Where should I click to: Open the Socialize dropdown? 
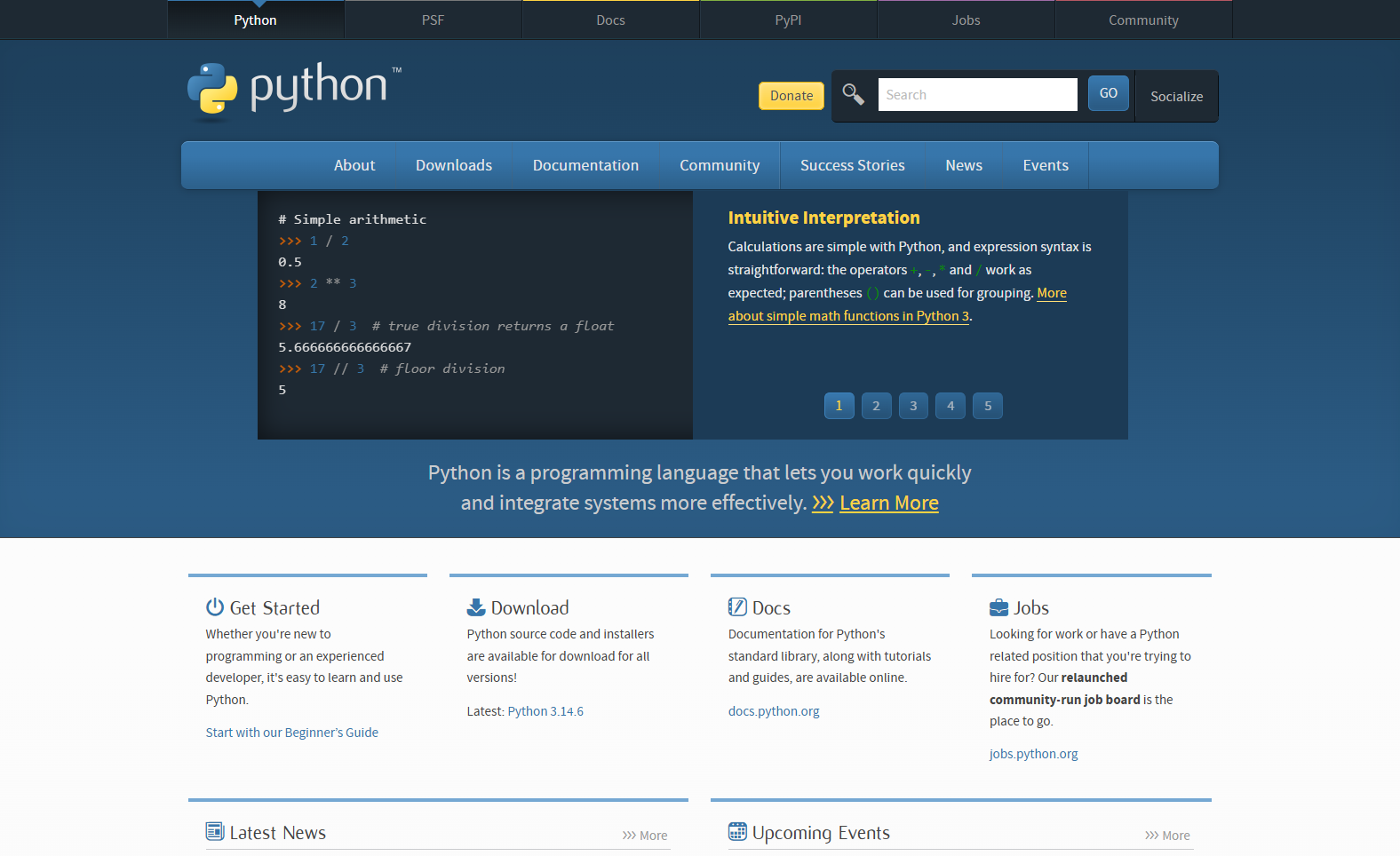pos(1177,96)
